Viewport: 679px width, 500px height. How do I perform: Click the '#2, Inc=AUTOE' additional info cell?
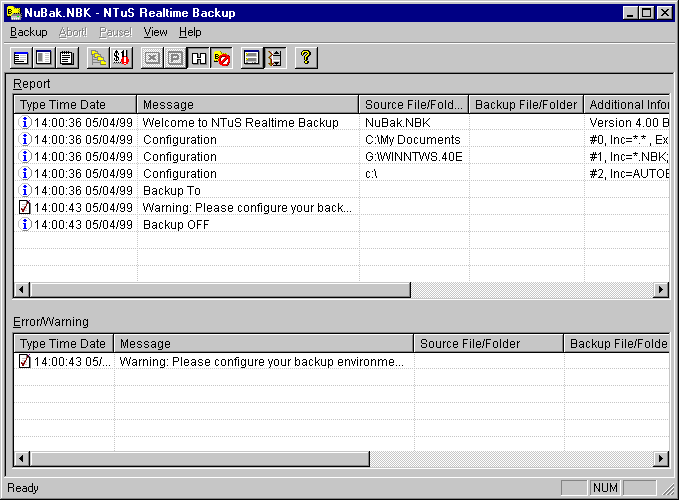629,174
